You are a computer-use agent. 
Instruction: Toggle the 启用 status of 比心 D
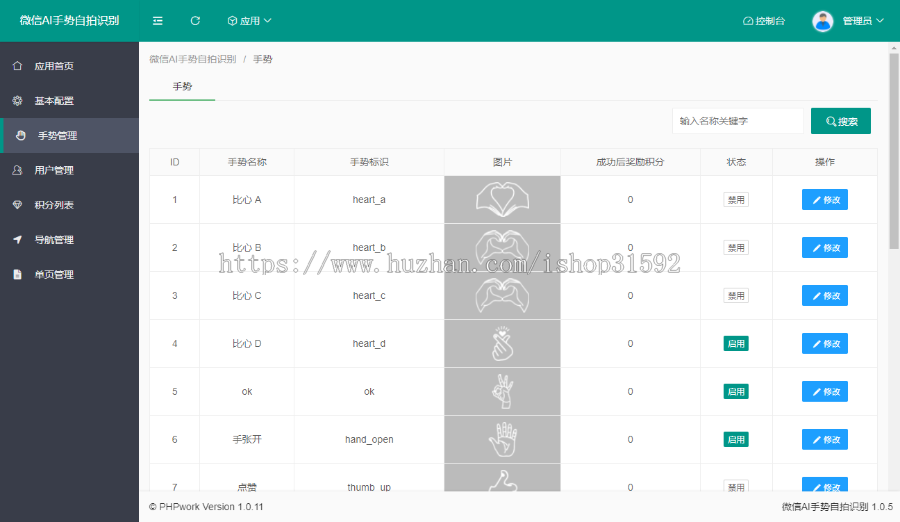[736, 343]
